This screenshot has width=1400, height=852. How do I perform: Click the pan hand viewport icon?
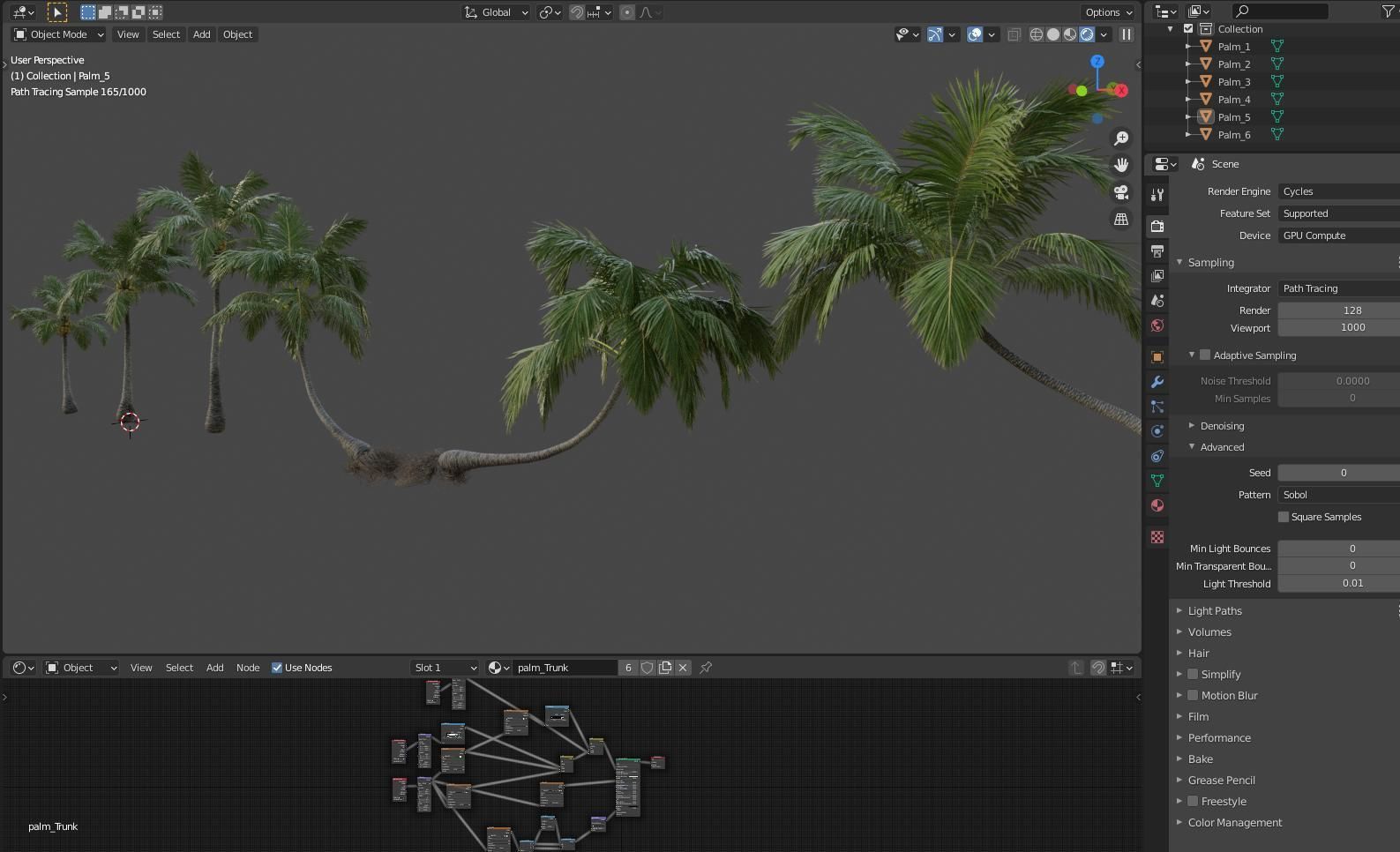pyautogui.click(x=1121, y=165)
